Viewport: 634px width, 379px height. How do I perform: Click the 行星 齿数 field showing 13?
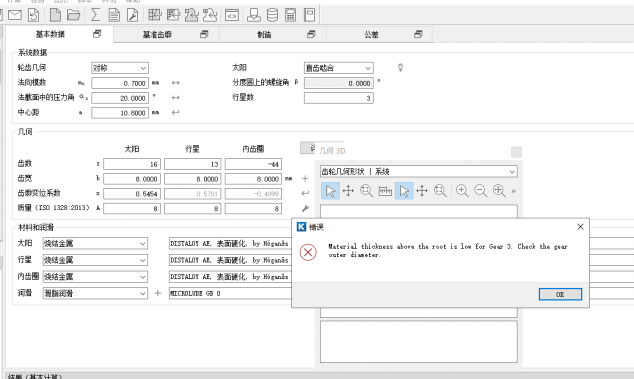click(192, 164)
